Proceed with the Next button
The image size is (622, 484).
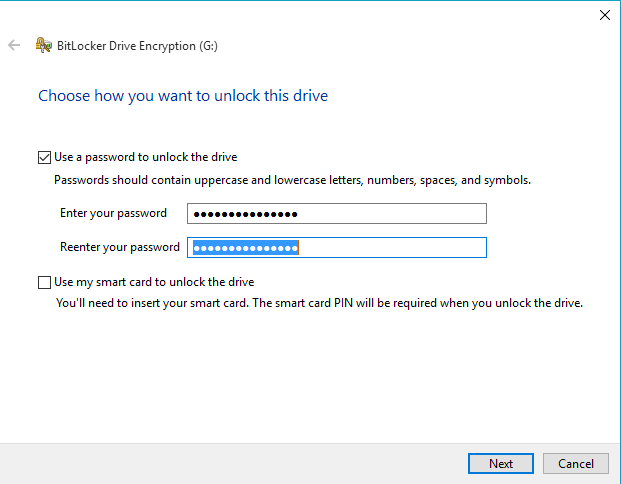pos(501,463)
